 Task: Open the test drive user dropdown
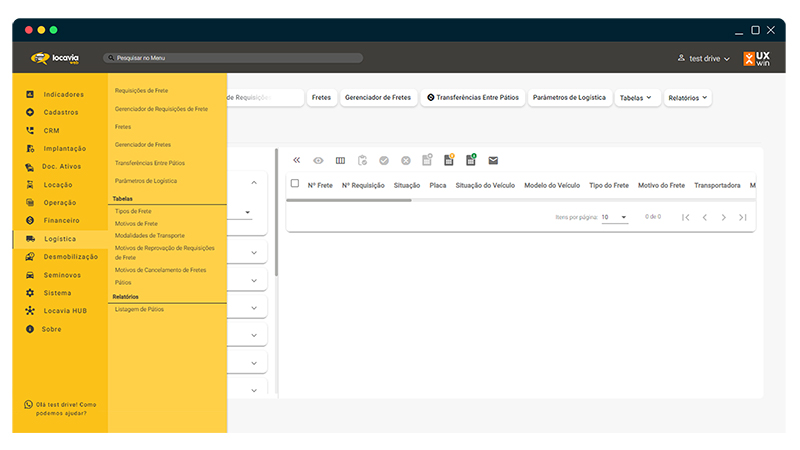(x=704, y=59)
